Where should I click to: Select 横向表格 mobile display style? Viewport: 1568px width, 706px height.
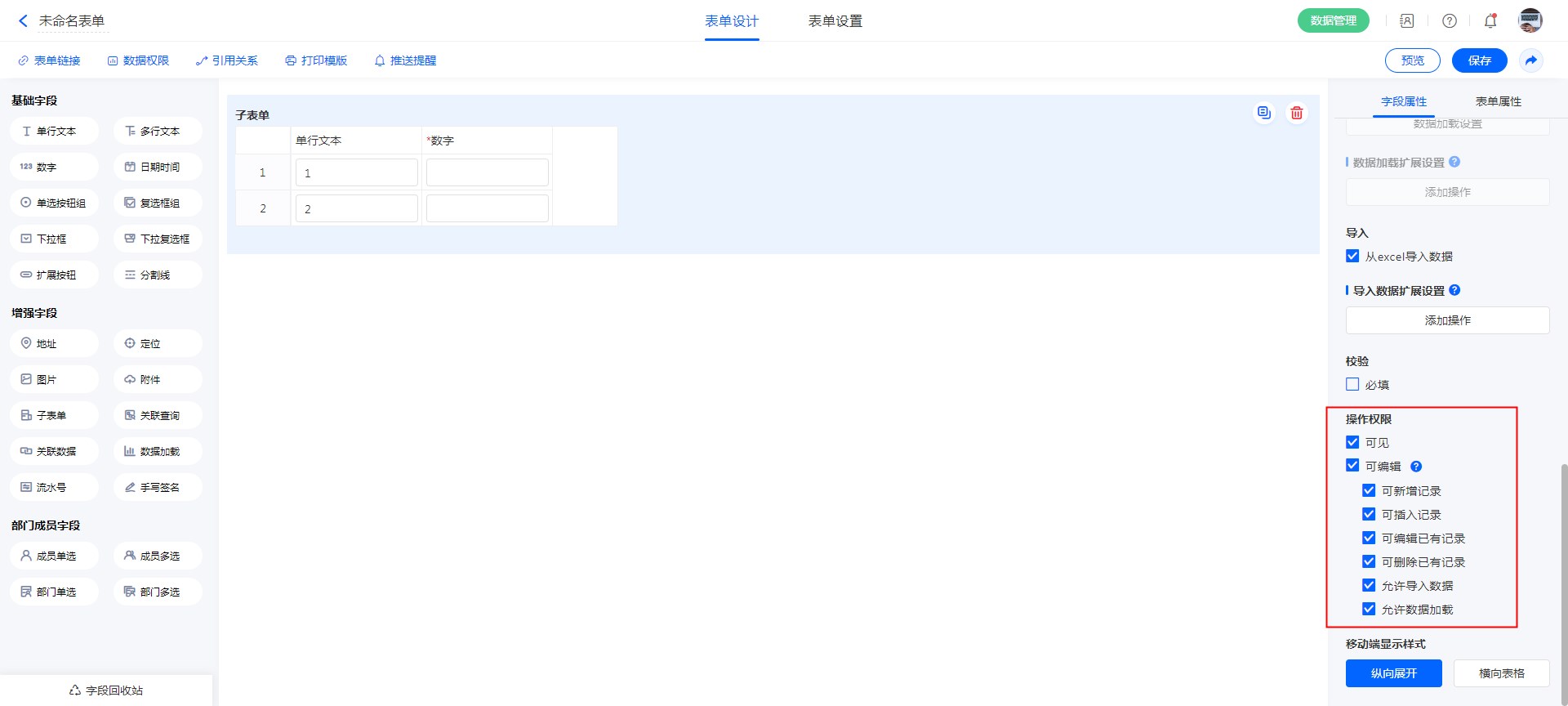tap(1501, 673)
